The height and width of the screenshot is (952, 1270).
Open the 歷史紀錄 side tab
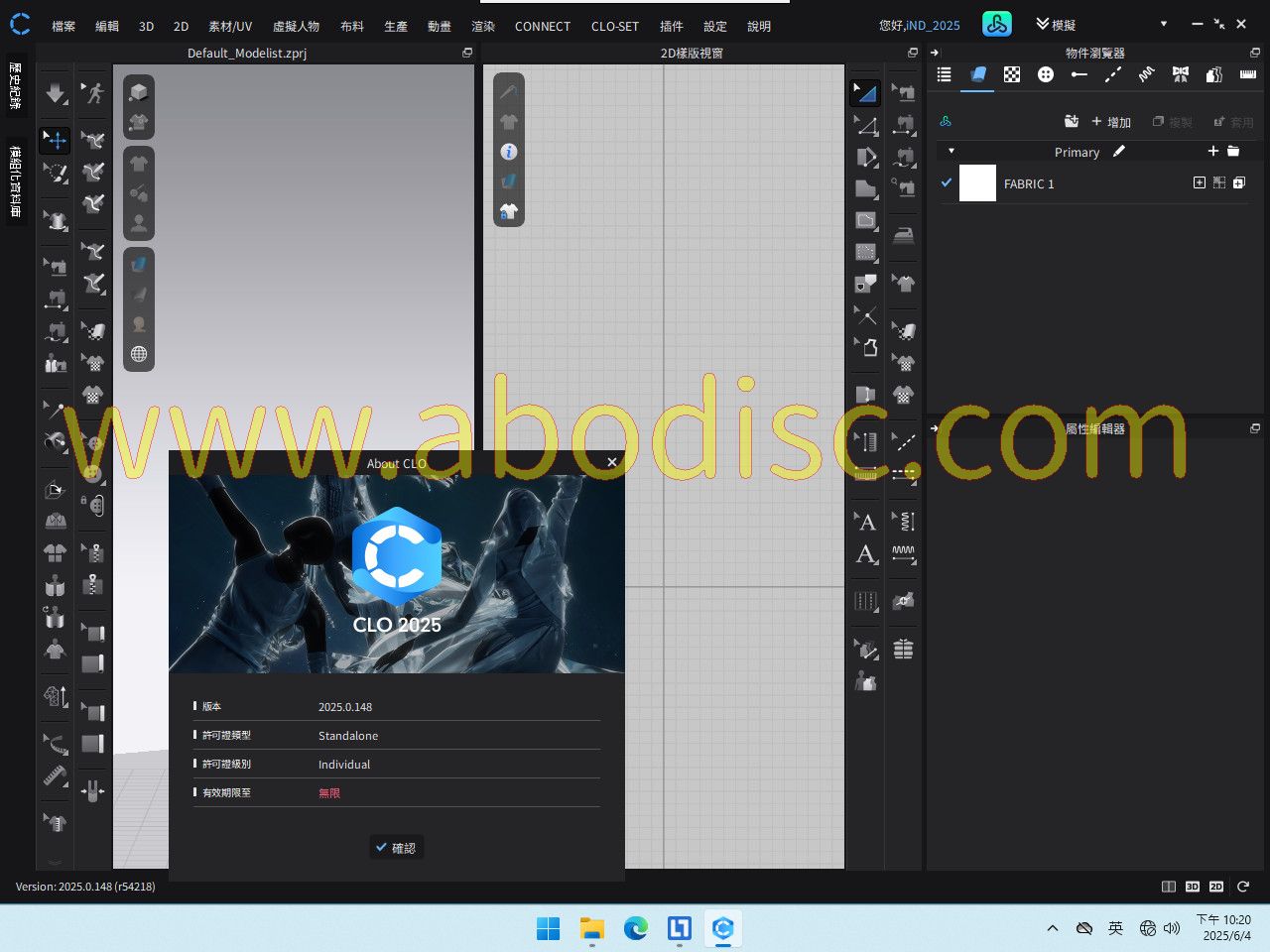pyautogui.click(x=16, y=85)
